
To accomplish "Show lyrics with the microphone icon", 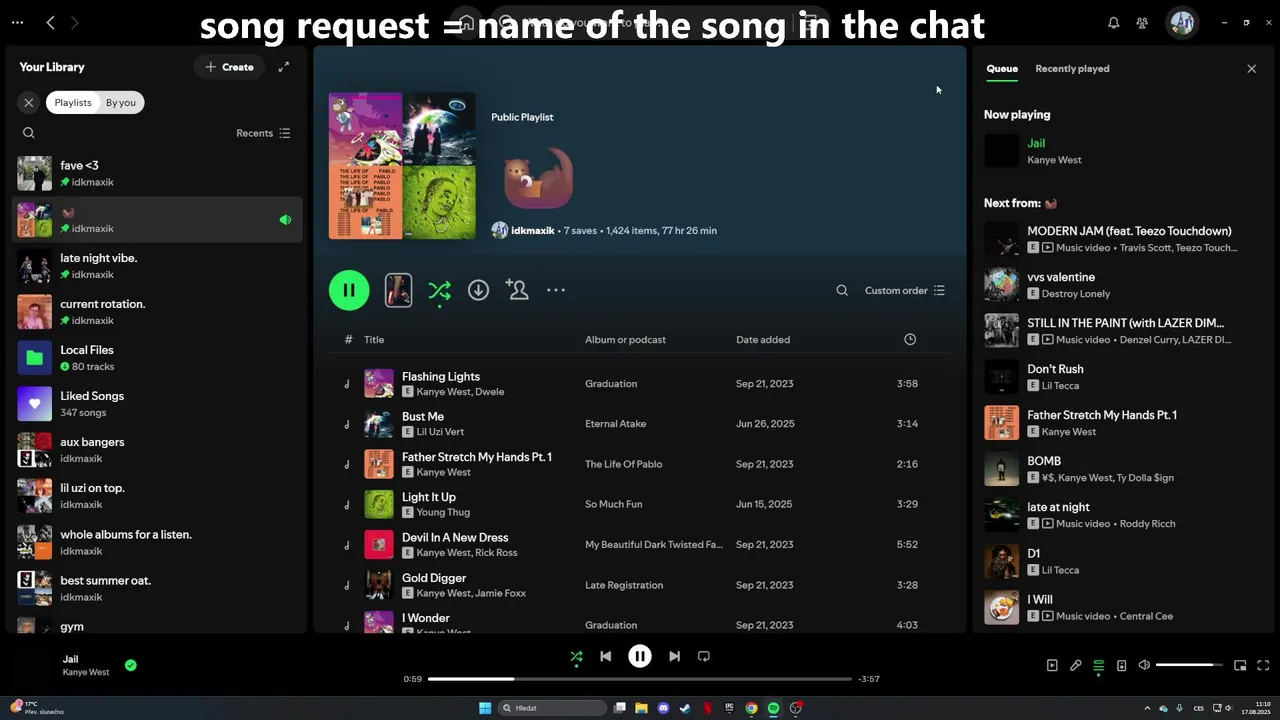I will (x=1075, y=665).
